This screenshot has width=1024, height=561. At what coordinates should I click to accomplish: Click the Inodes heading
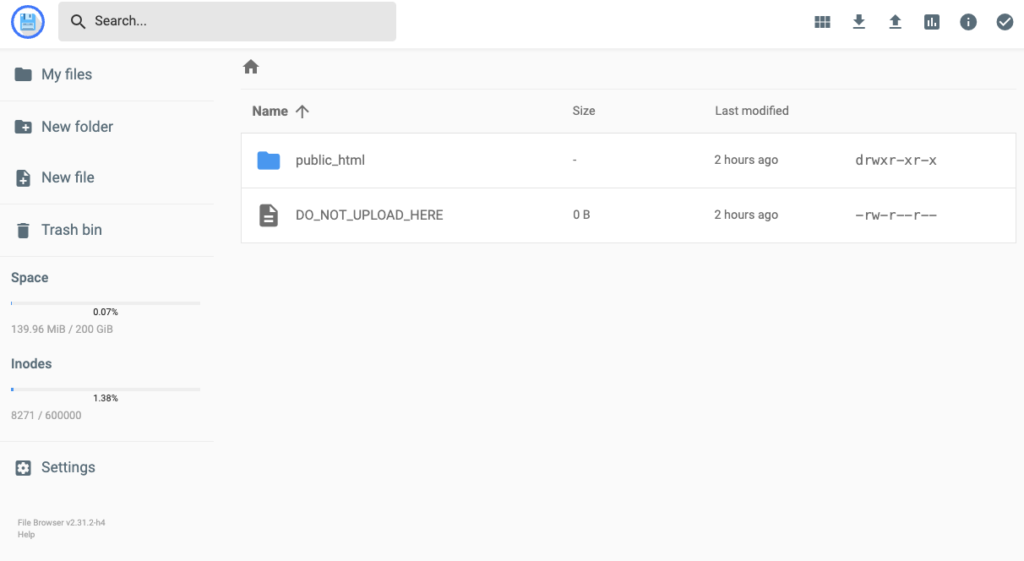[x=31, y=364]
